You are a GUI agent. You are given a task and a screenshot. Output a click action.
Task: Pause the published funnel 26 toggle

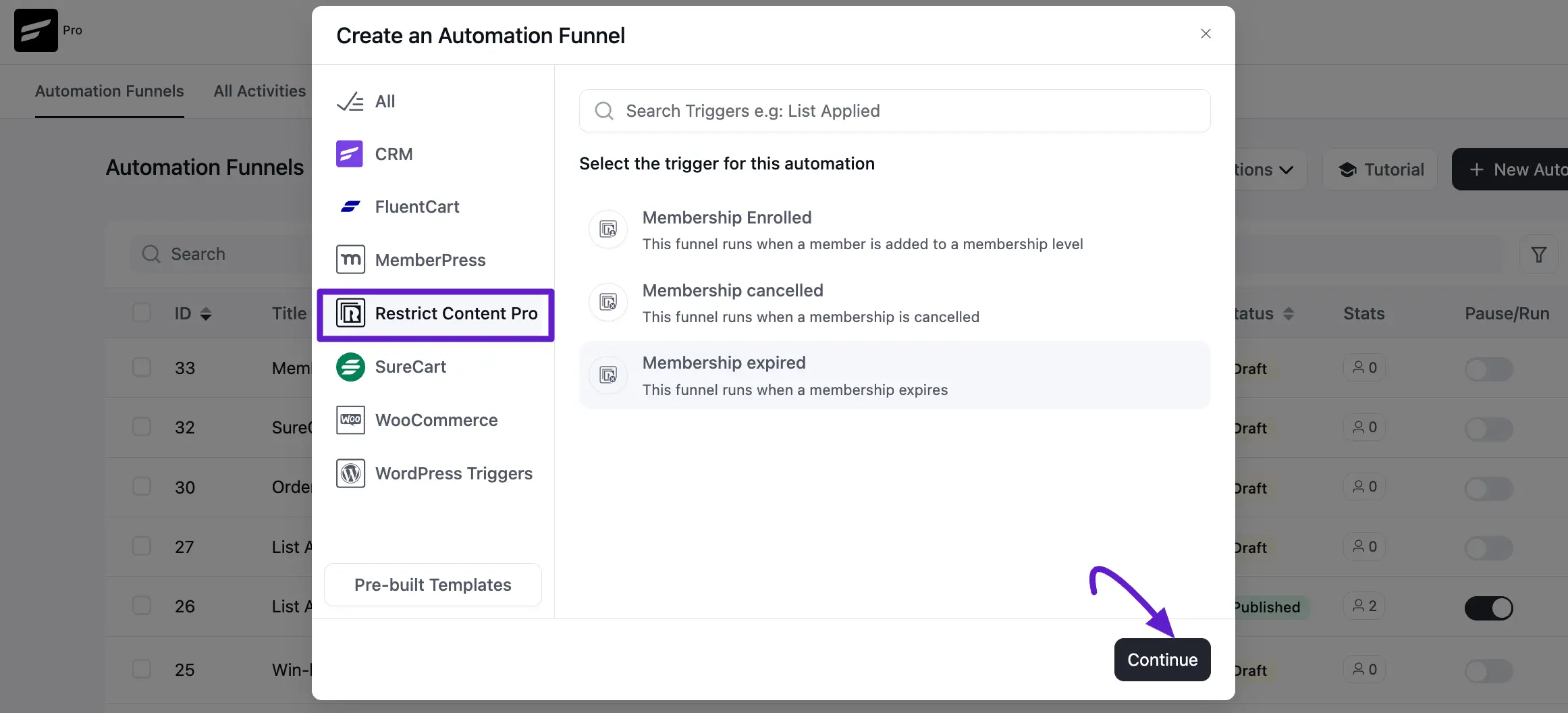(1488, 608)
